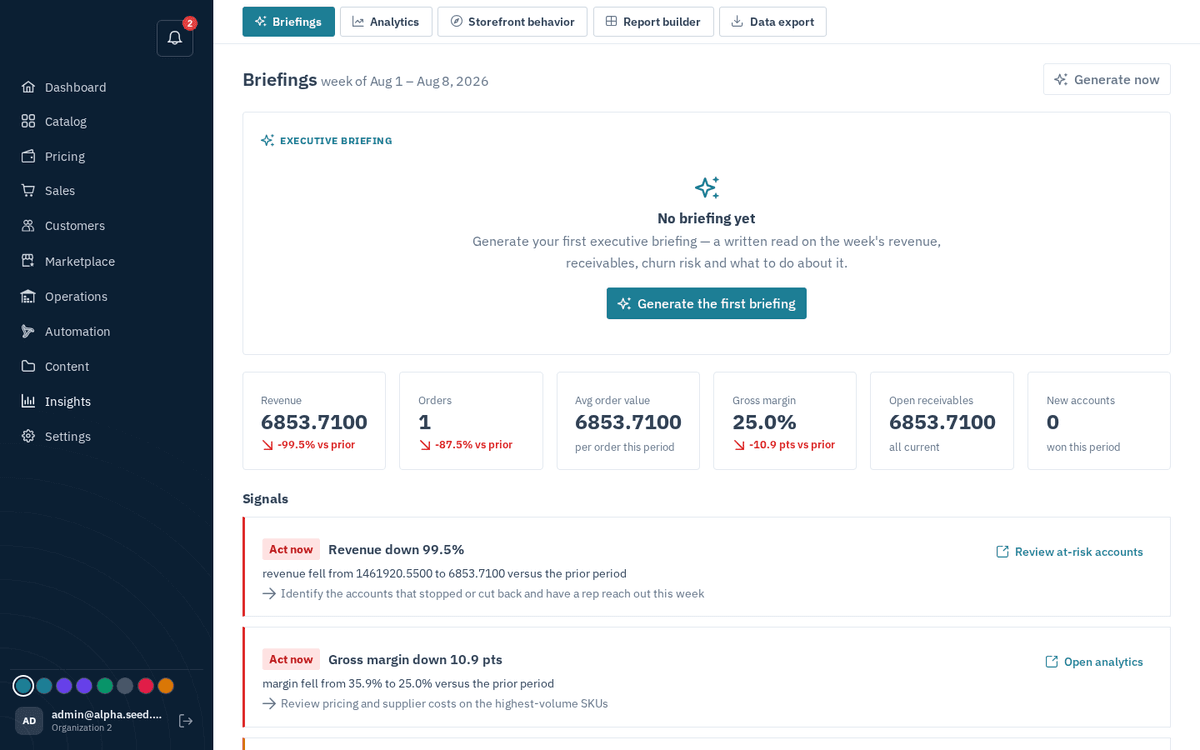Open Operations via warehouse icon
1200x750 pixels.
pos(28,296)
